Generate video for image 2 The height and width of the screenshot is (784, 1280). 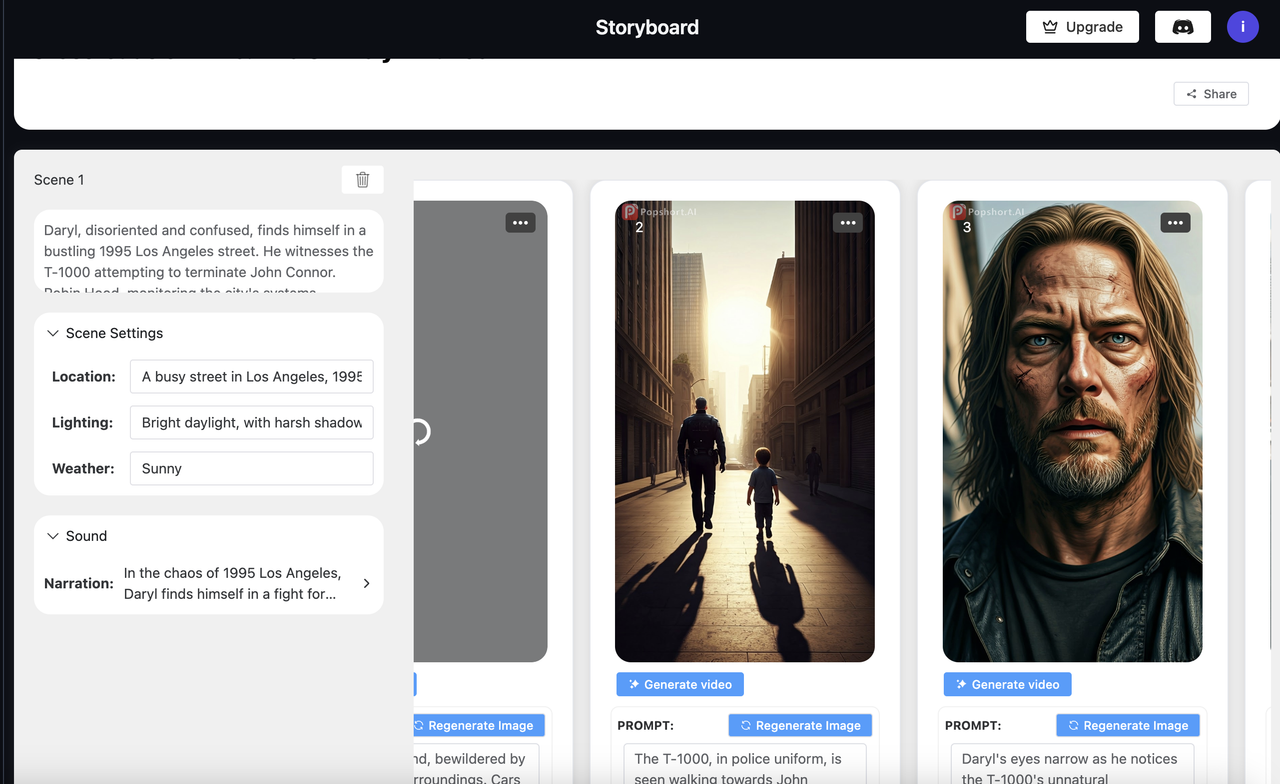pyautogui.click(x=680, y=685)
